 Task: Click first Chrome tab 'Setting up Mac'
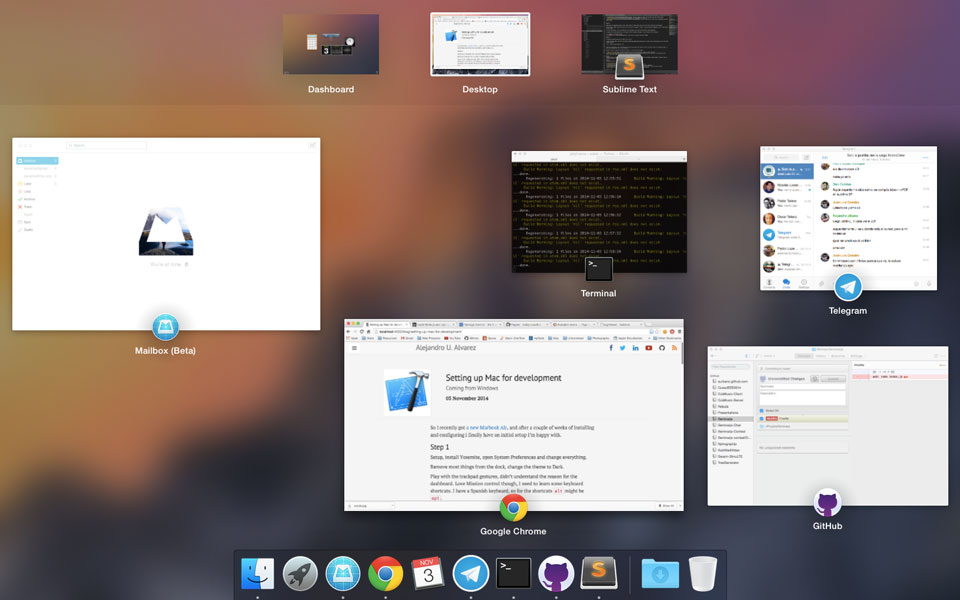pyautogui.click(x=387, y=324)
